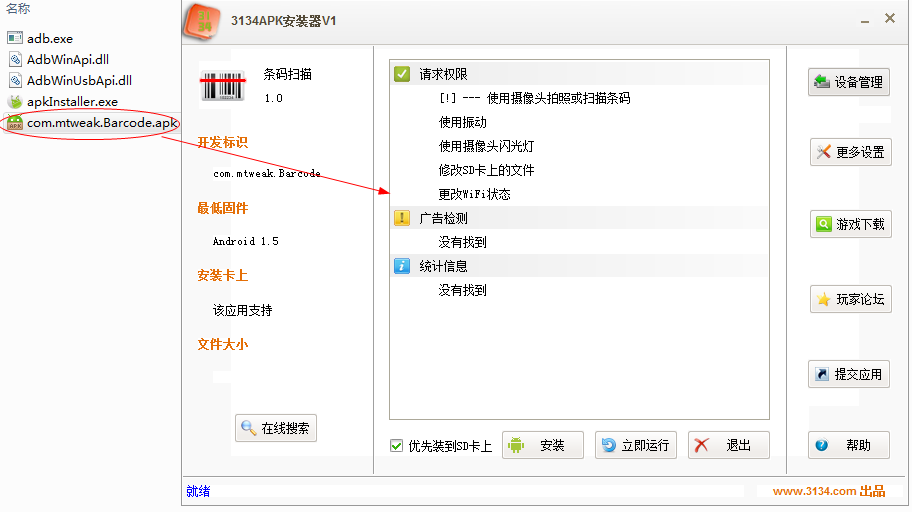Click the 3134 orange app logo
This screenshot has height=512, width=912.
tap(202, 22)
